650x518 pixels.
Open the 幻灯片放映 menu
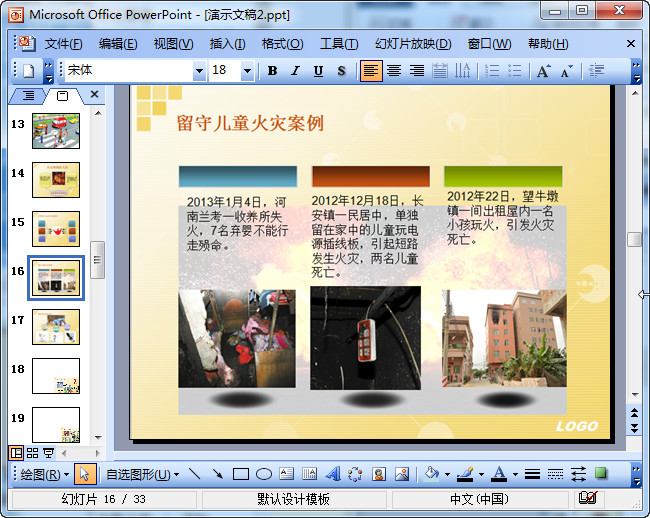coord(412,44)
